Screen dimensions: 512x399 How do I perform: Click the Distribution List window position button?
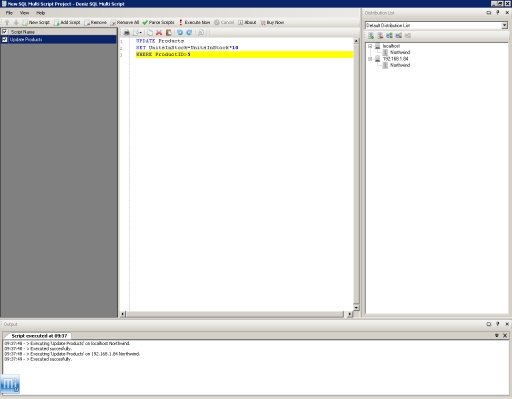pos(489,13)
